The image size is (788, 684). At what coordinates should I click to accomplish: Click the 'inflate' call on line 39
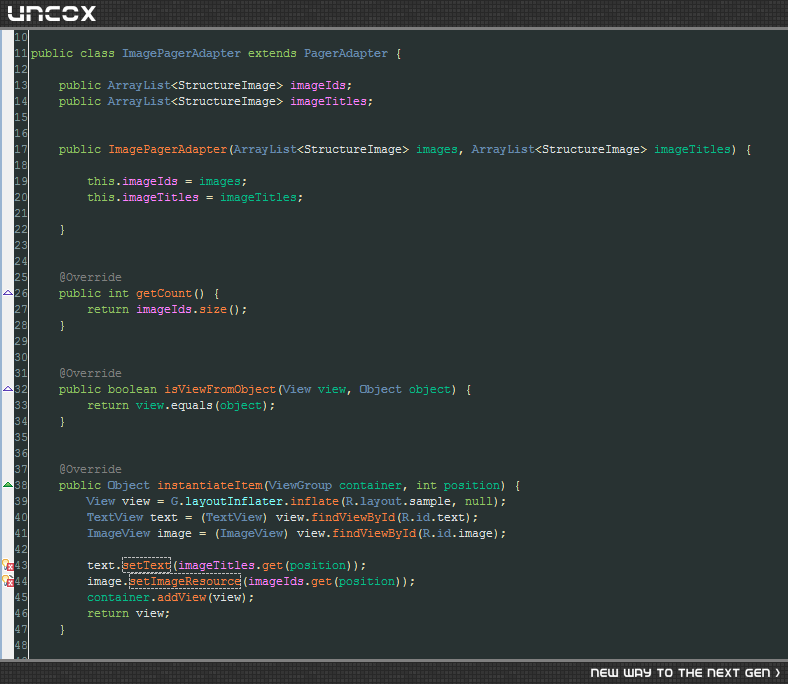pos(315,502)
